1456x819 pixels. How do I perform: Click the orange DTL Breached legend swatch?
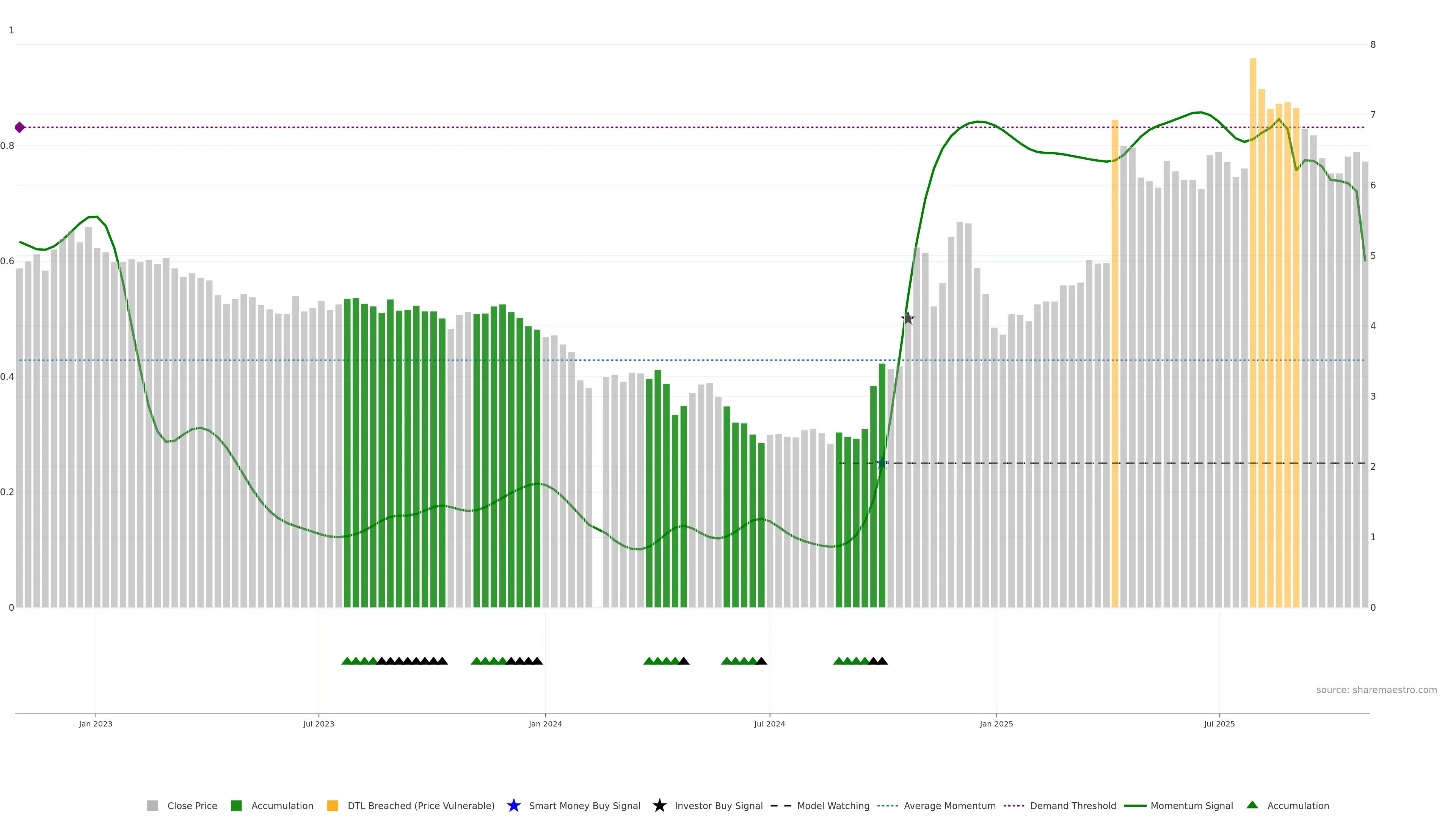point(333,805)
